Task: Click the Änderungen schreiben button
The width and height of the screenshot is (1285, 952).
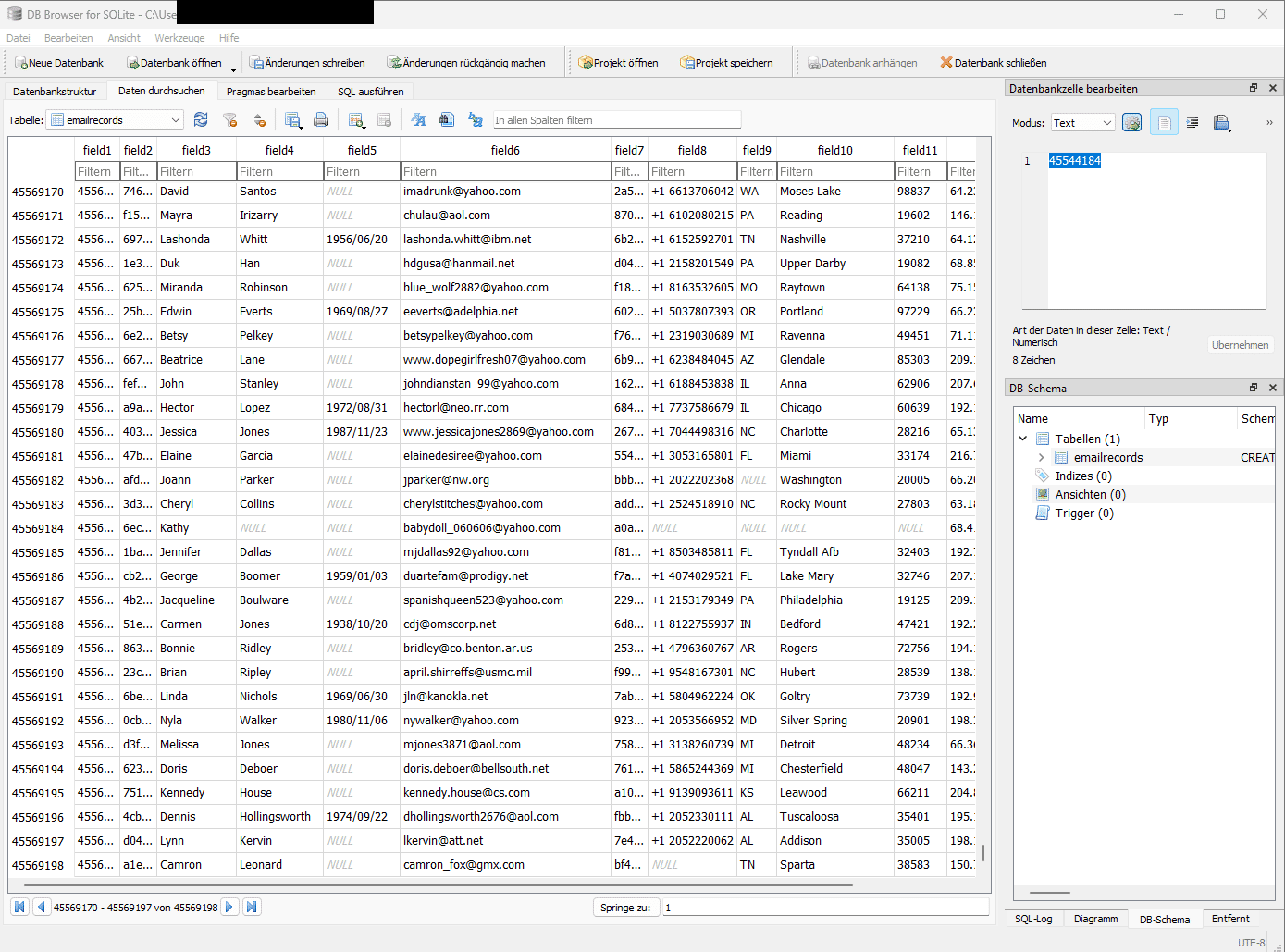Action: click(308, 62)
